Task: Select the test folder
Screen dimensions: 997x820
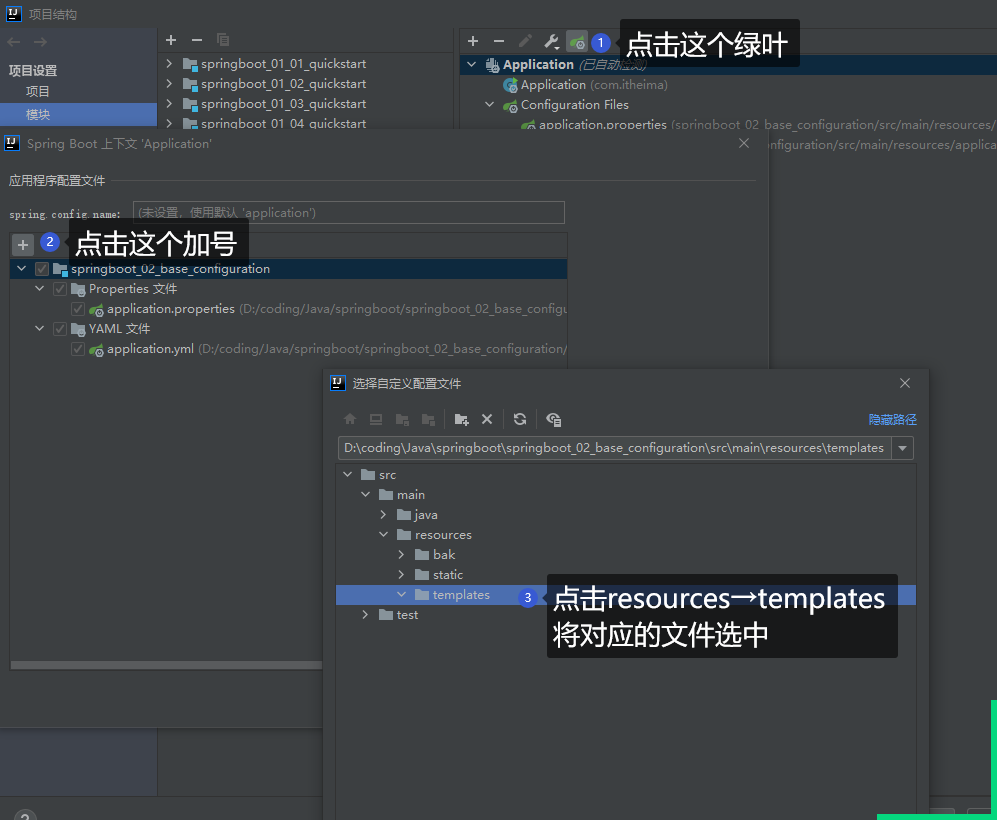Action: click(407, 615)
